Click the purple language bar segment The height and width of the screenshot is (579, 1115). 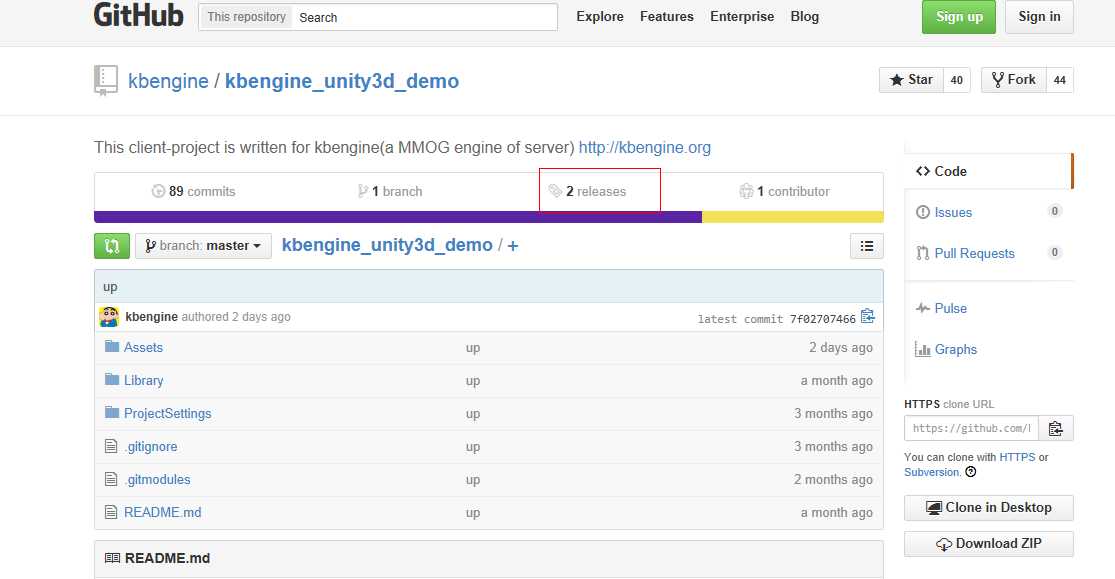pos(398,217)
